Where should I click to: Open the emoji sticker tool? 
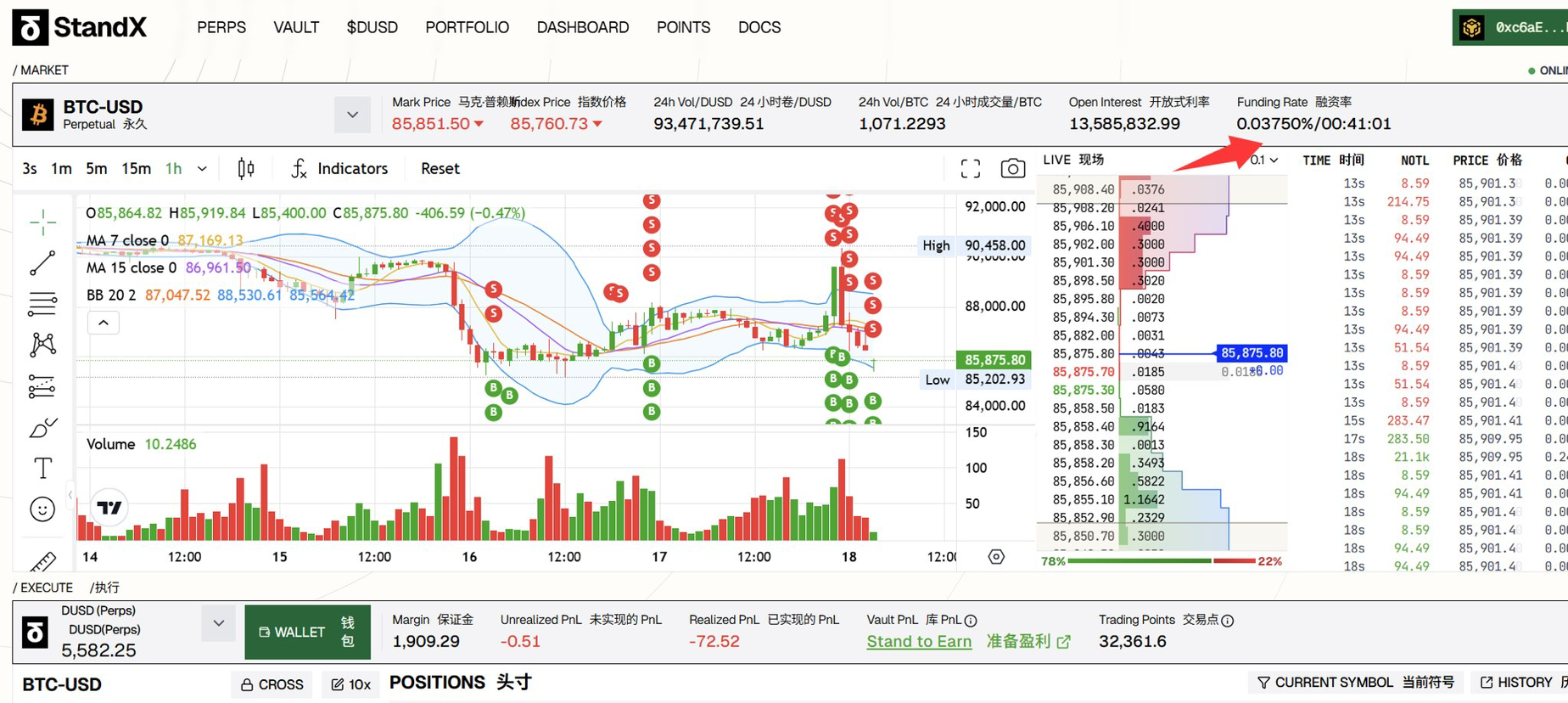click(x=42, y=509)
